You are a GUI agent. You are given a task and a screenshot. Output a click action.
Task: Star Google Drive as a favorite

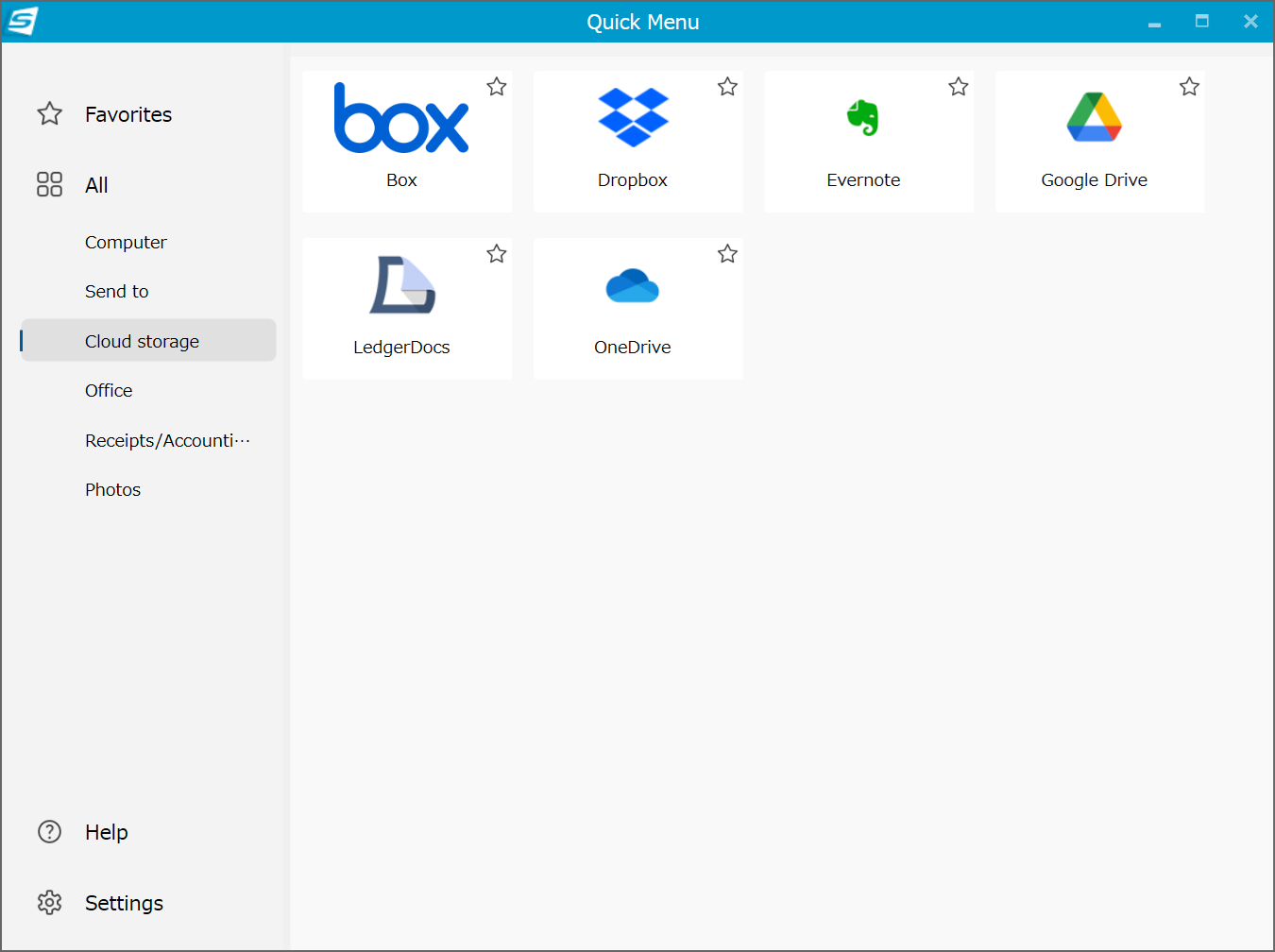pyautogui.click(x=1189, y=87)
